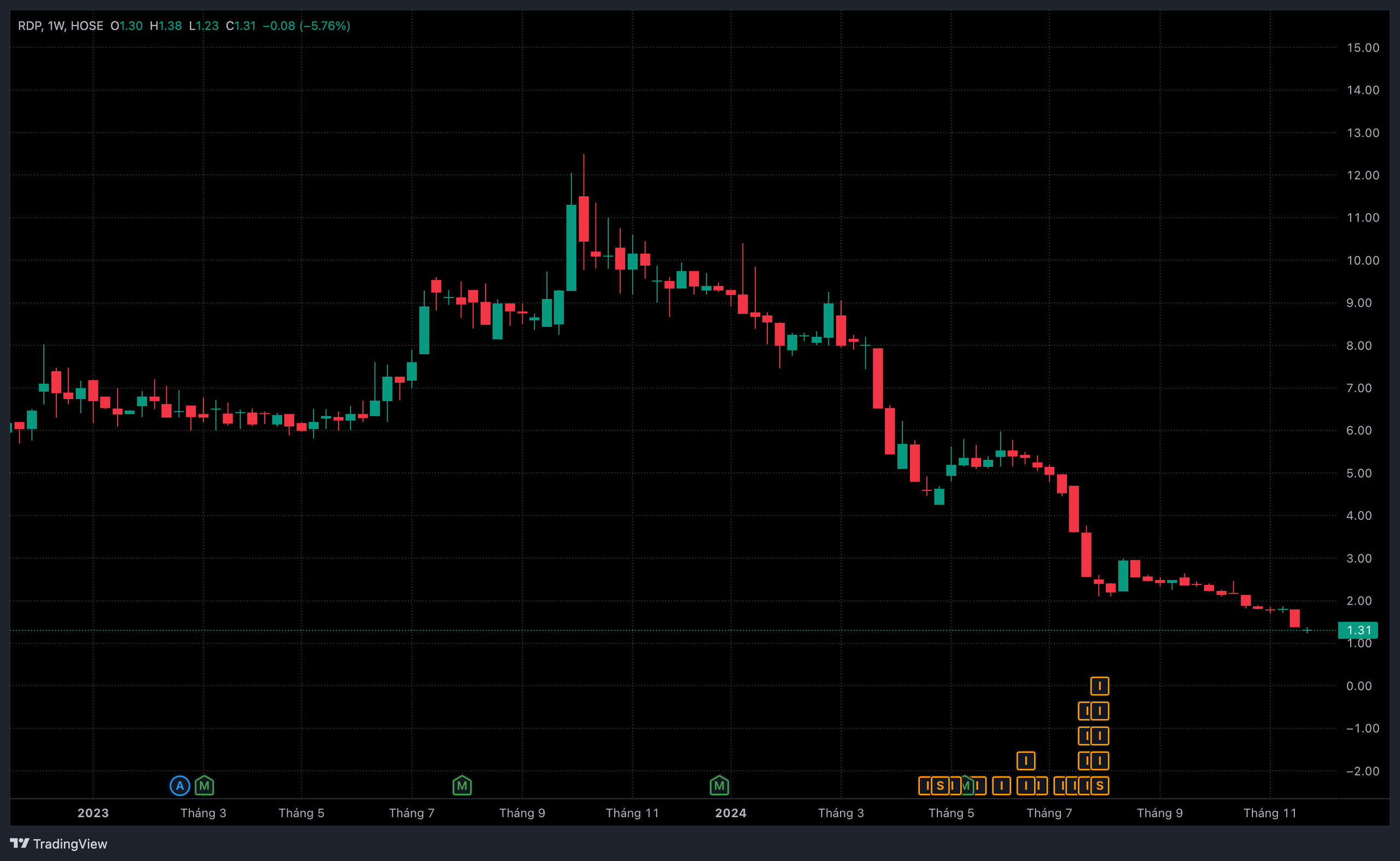Click the last Tháng 11 time label

click(1270, 812)
